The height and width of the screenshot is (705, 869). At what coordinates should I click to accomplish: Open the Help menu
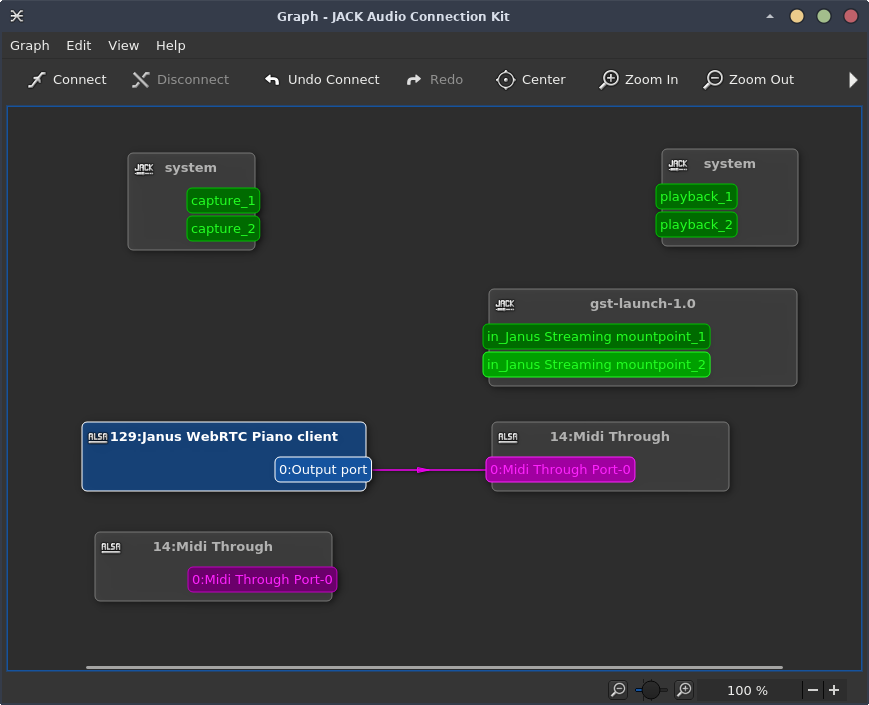(171, 45)
